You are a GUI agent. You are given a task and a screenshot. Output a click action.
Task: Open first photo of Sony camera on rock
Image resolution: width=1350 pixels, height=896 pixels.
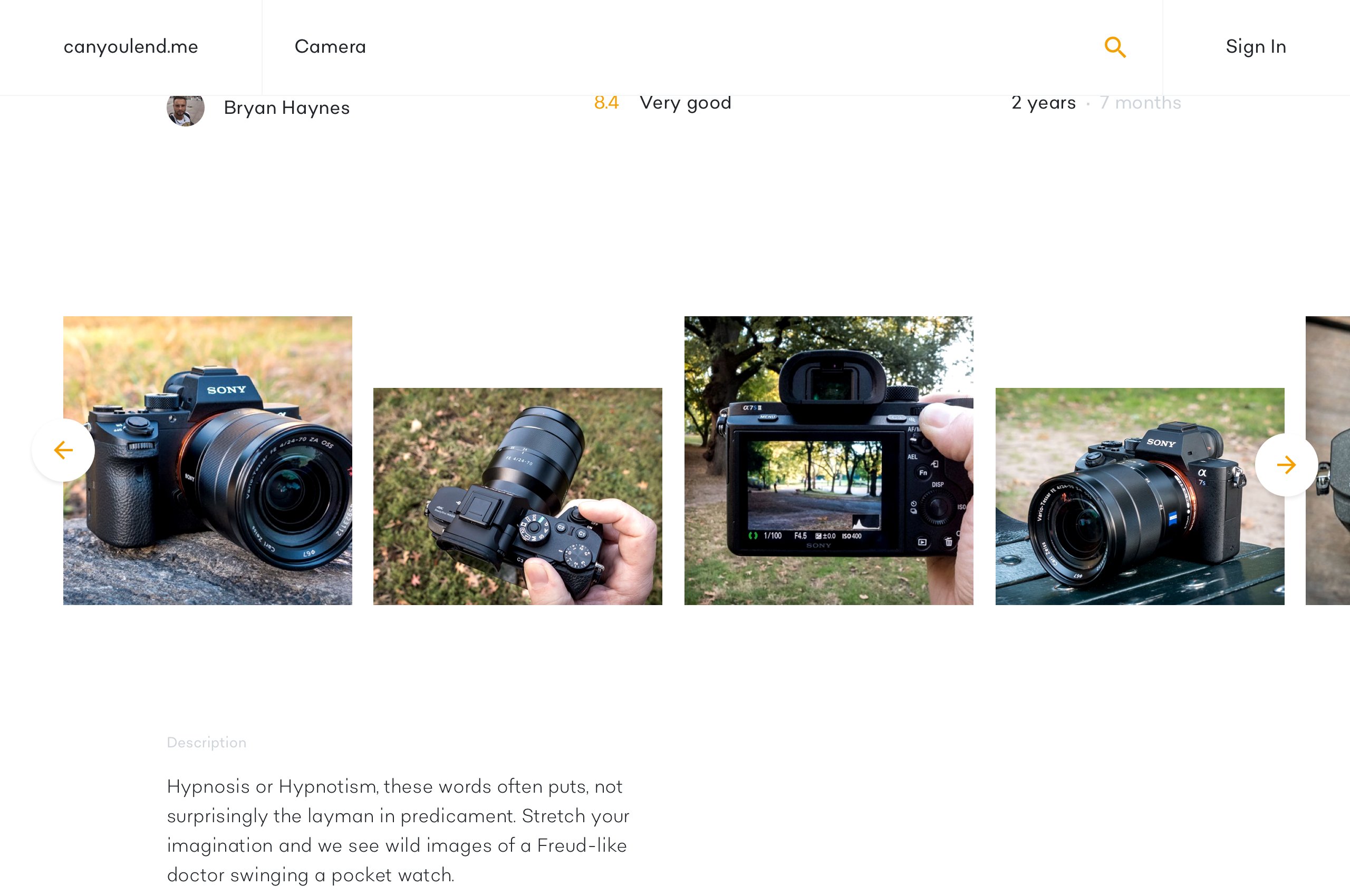(x=208, y=461)
